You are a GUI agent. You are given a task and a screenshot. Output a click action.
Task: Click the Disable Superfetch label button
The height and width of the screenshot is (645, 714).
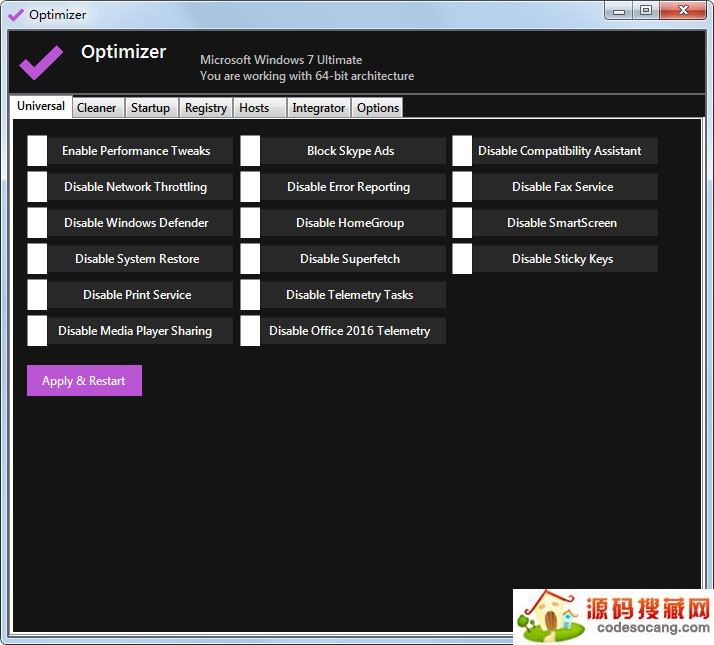click(353, 259)
